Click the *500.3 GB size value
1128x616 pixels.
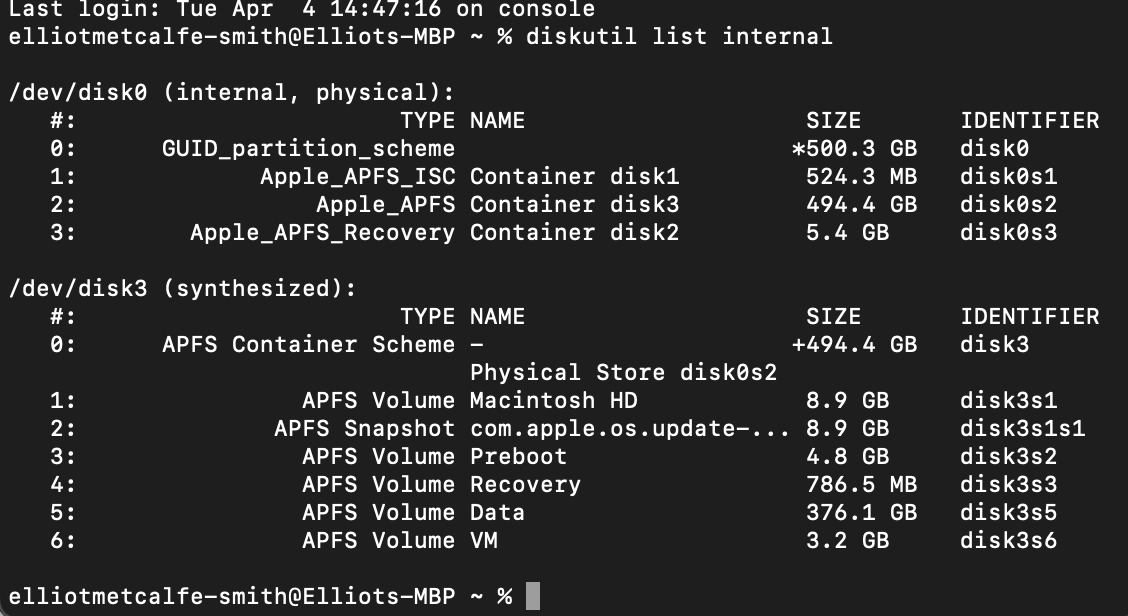pyautogui.click(x=854, y=149)
